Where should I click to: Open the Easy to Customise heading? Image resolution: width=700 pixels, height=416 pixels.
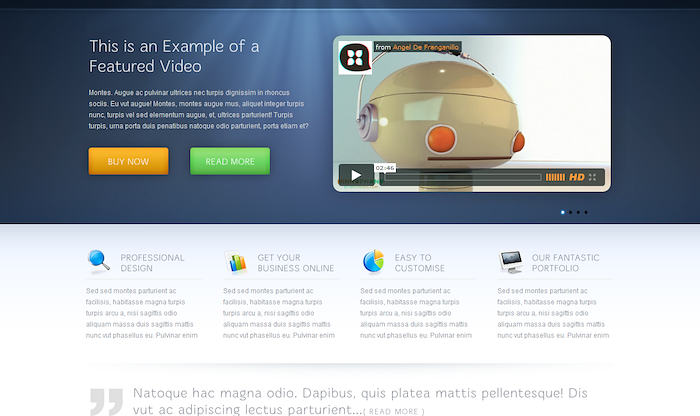[420, 263]
